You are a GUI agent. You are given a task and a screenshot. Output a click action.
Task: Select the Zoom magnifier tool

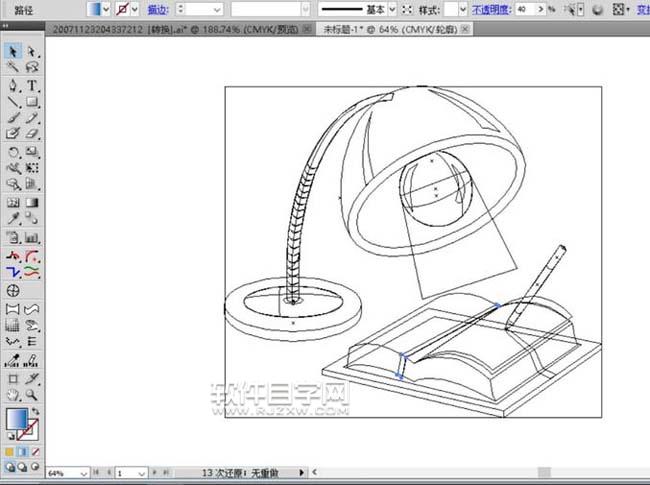(32, 396)
